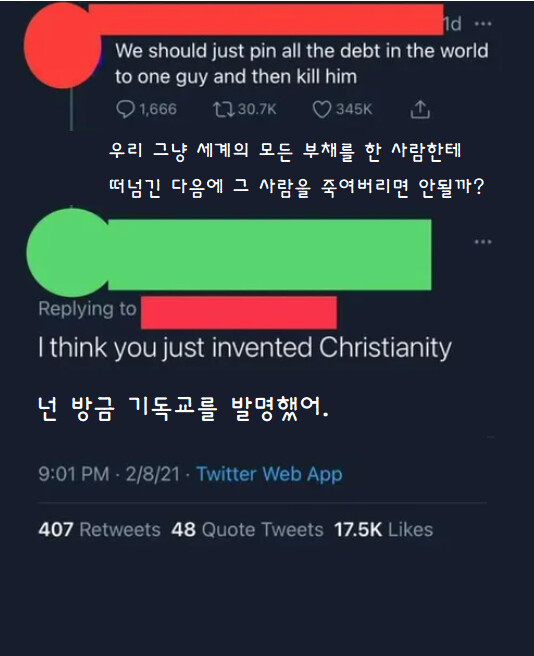View the 17.5K Likes list
This screenshot has height=656, width=534.
(x=383, y=530)
